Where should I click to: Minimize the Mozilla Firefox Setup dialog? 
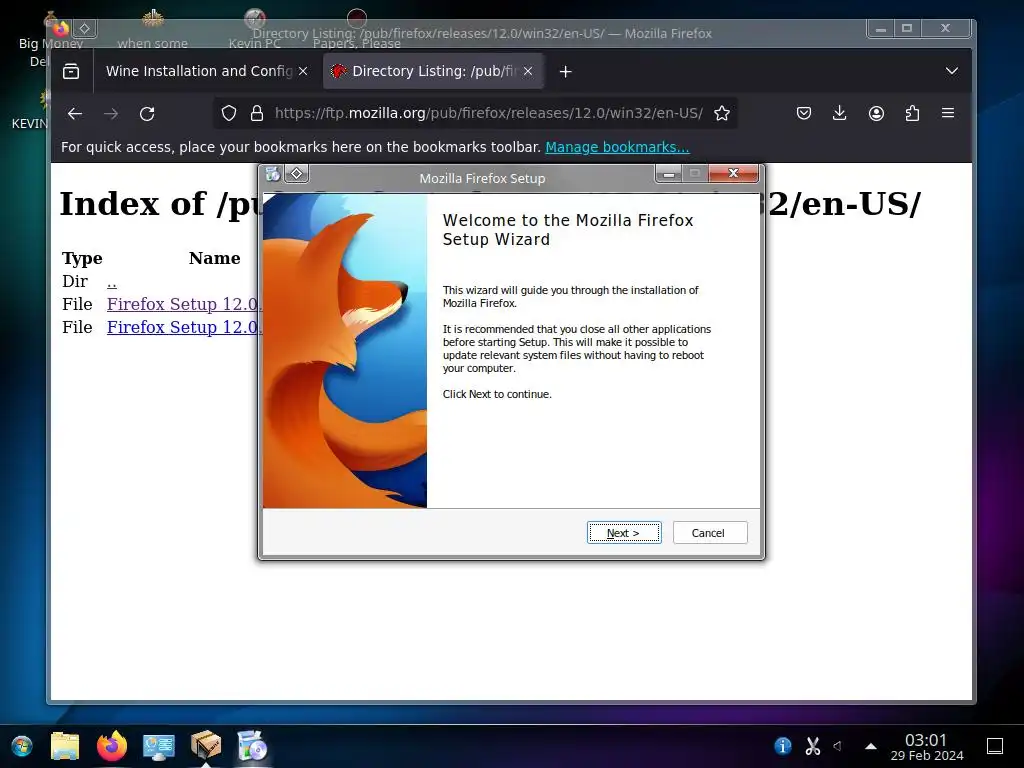coord(669,174)
